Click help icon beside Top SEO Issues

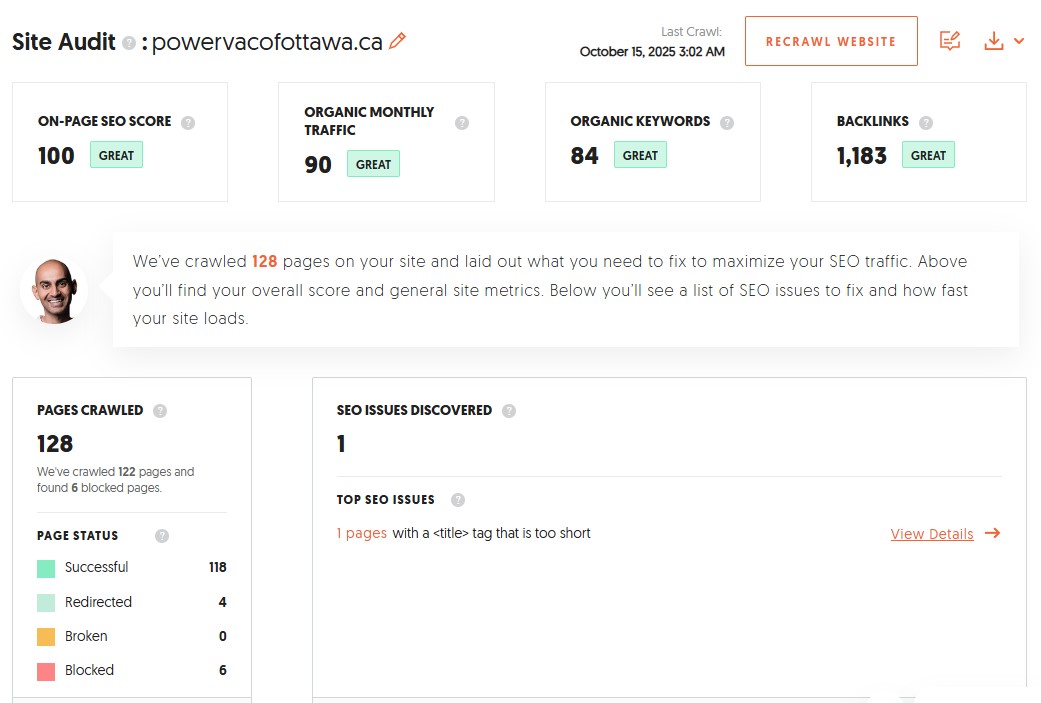click(458, 500)
